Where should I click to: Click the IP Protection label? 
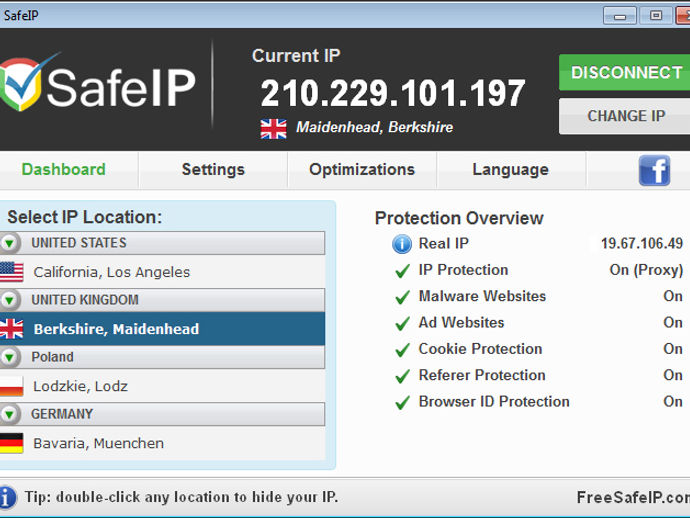click(463, 270)
